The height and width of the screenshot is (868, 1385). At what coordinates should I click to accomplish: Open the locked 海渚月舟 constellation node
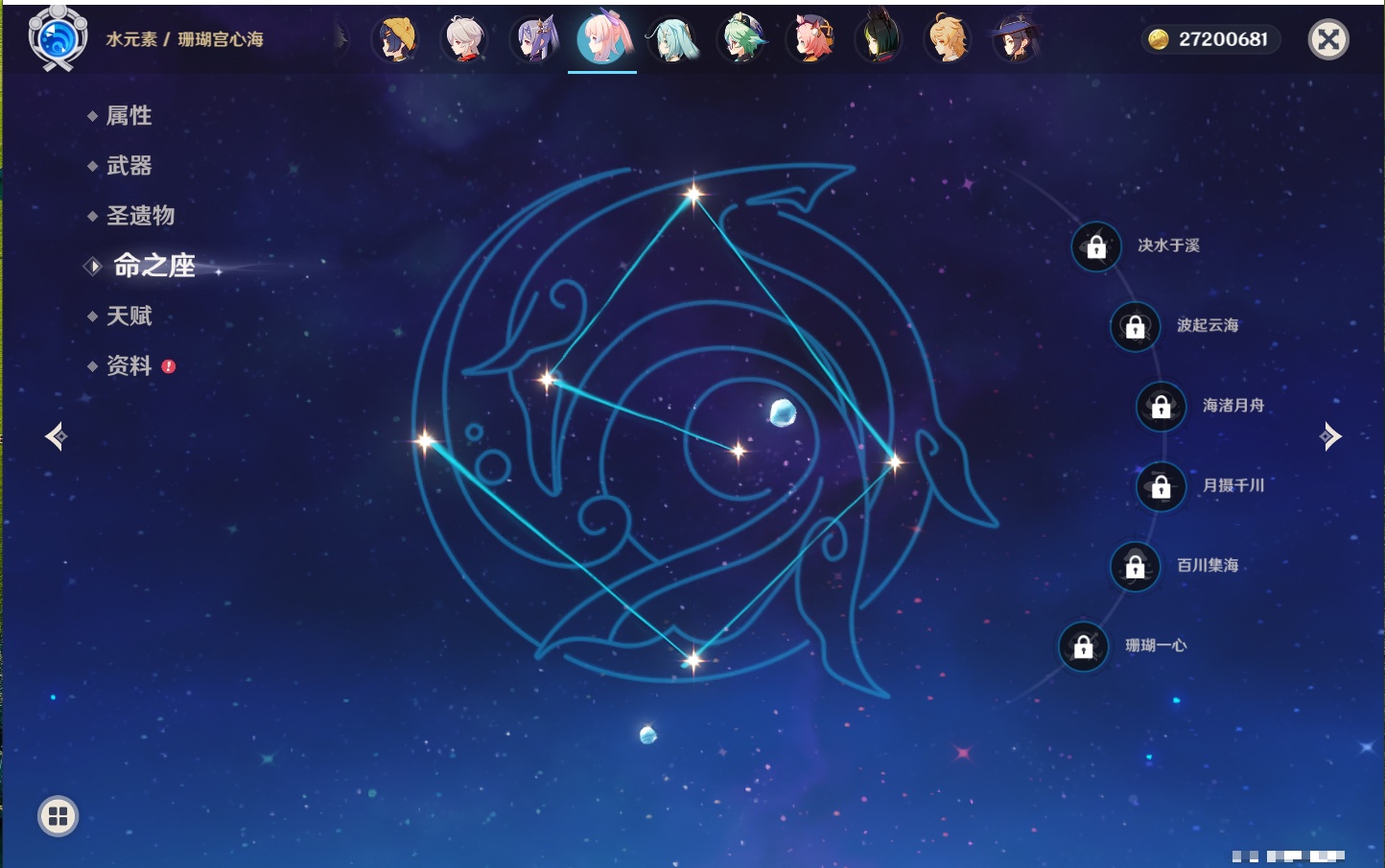coord(1161,406)
